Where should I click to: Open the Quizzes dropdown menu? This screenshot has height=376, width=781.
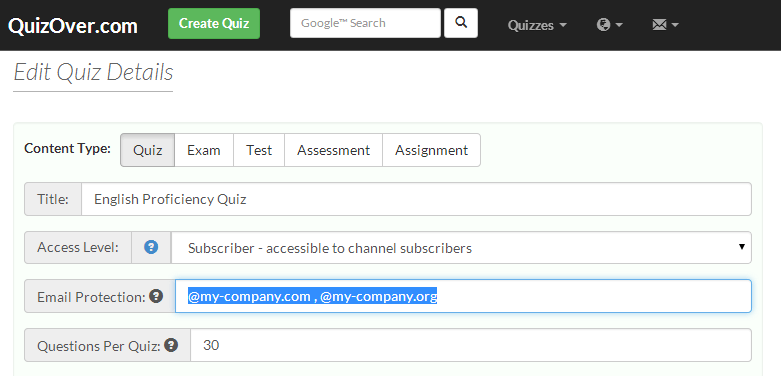[x=537, y=25]
